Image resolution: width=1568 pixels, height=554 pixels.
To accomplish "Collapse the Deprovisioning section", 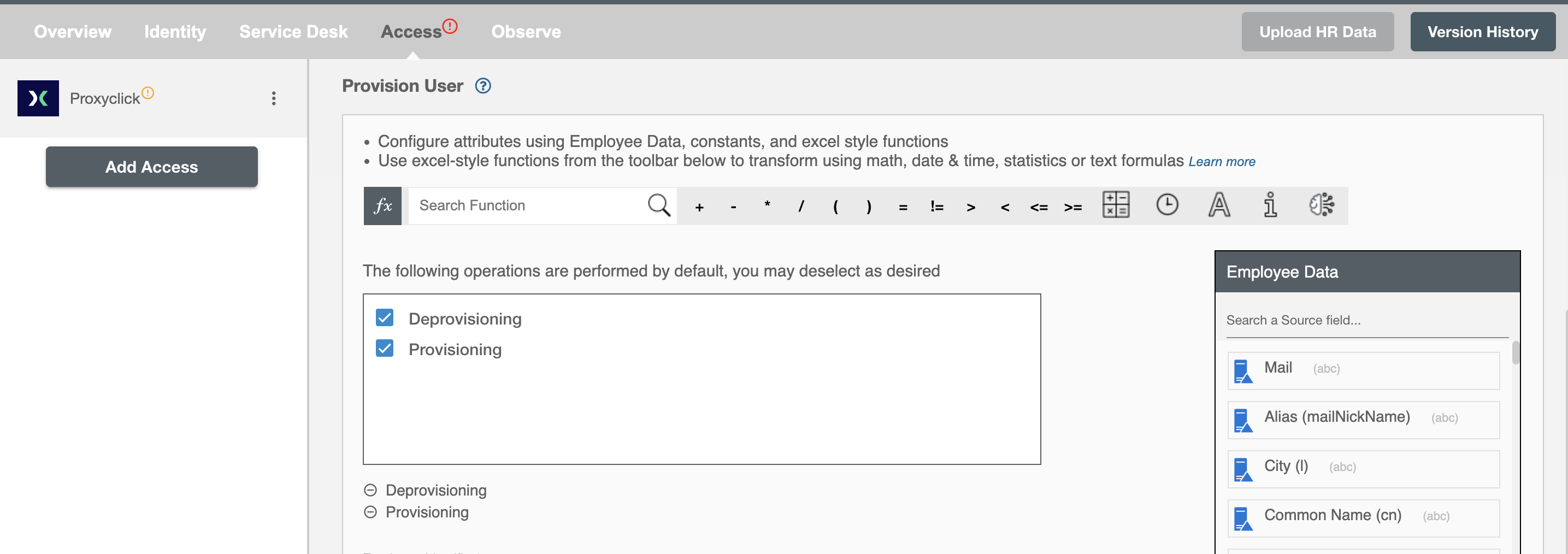I will coord(370,490).
